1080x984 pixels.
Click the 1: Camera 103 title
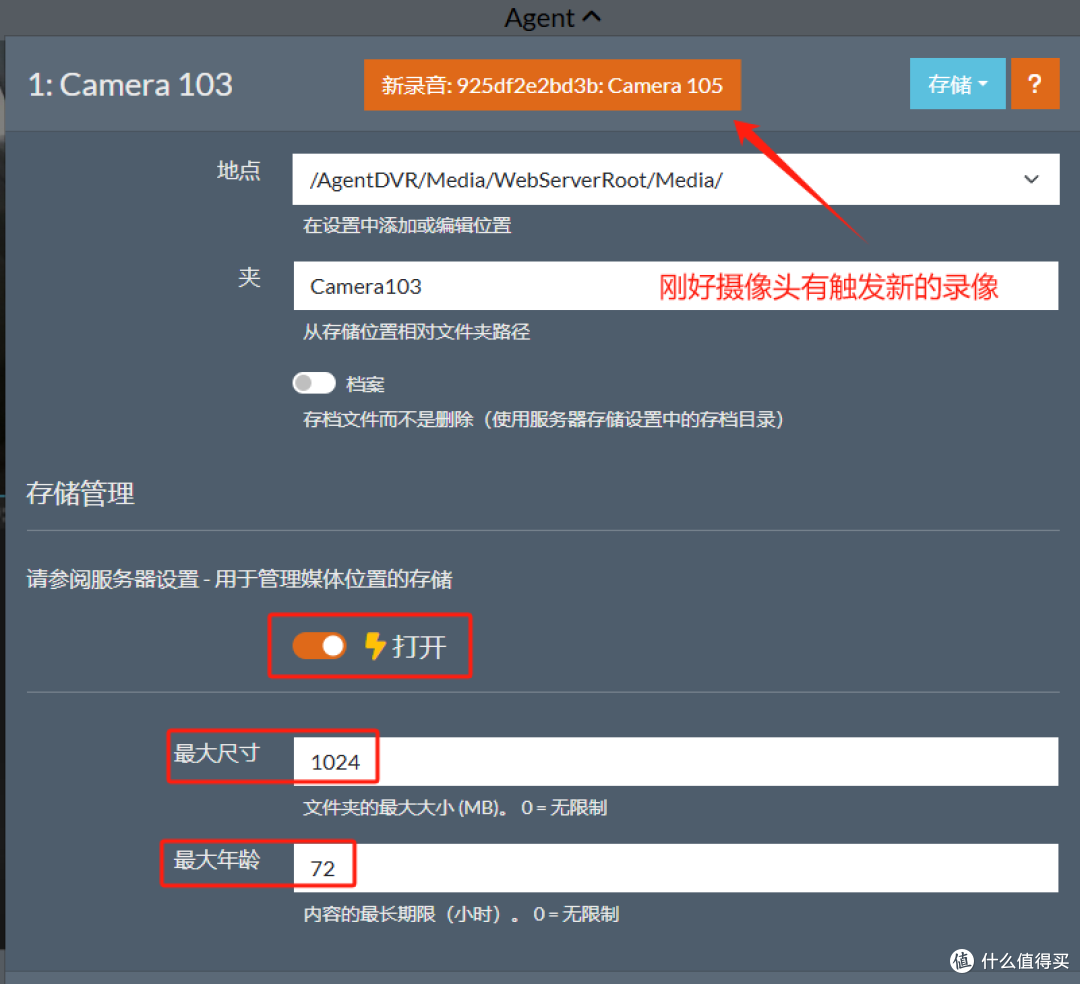pos(130,85)
